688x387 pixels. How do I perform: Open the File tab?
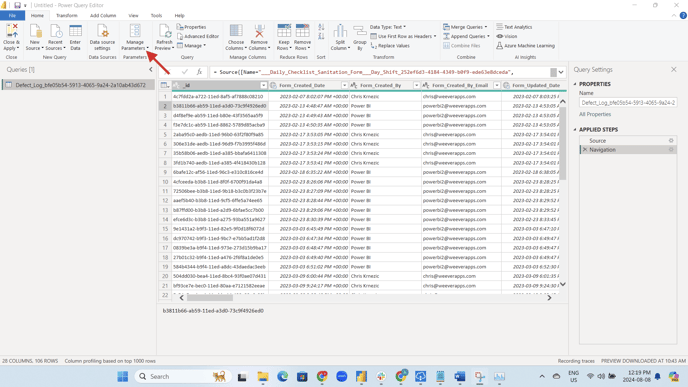(x=12, y=15)
